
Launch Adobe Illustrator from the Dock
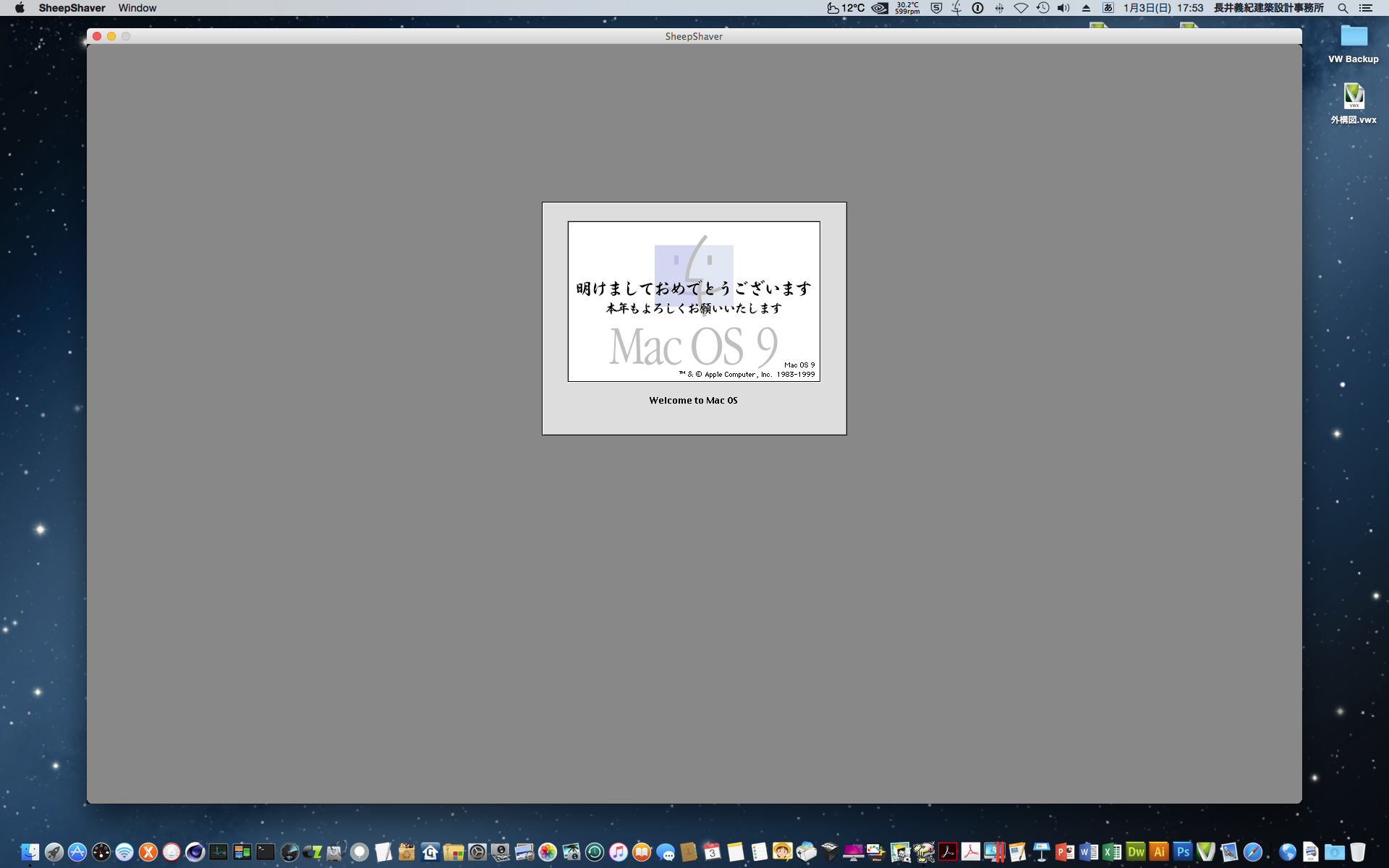click(1159, 852)
